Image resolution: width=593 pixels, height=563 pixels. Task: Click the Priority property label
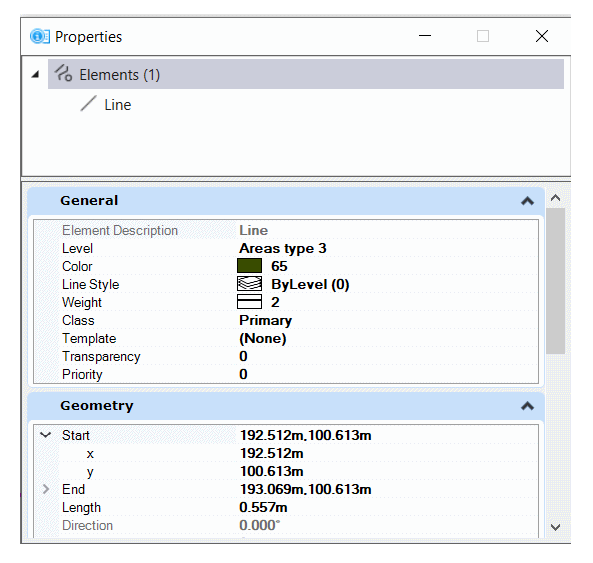pyautogui.click(x=82, y=375)
